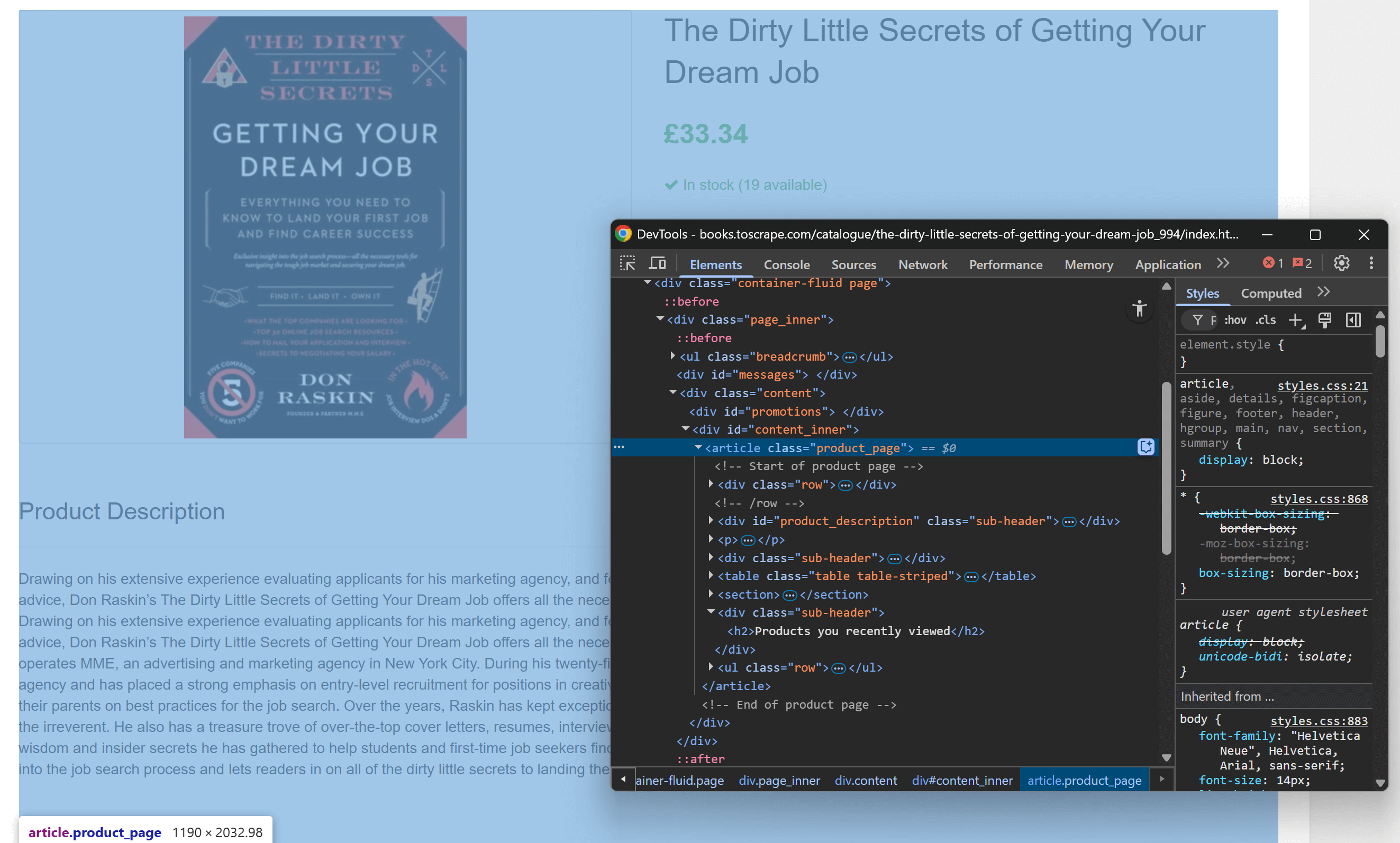Collapse the div class content node
This screenshot has height=843, width=1400.
coord(672,392)
